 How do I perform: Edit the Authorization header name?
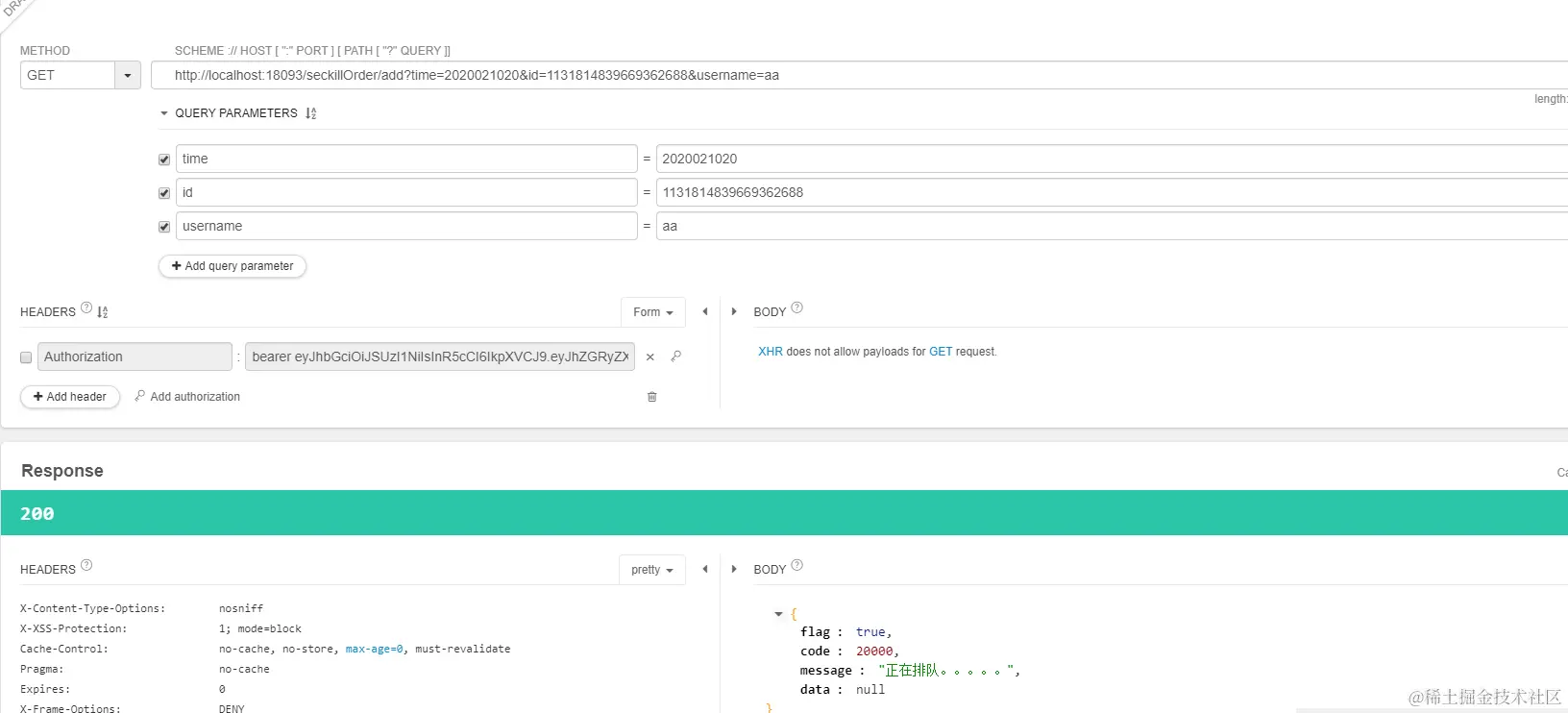tap(135, 356)
